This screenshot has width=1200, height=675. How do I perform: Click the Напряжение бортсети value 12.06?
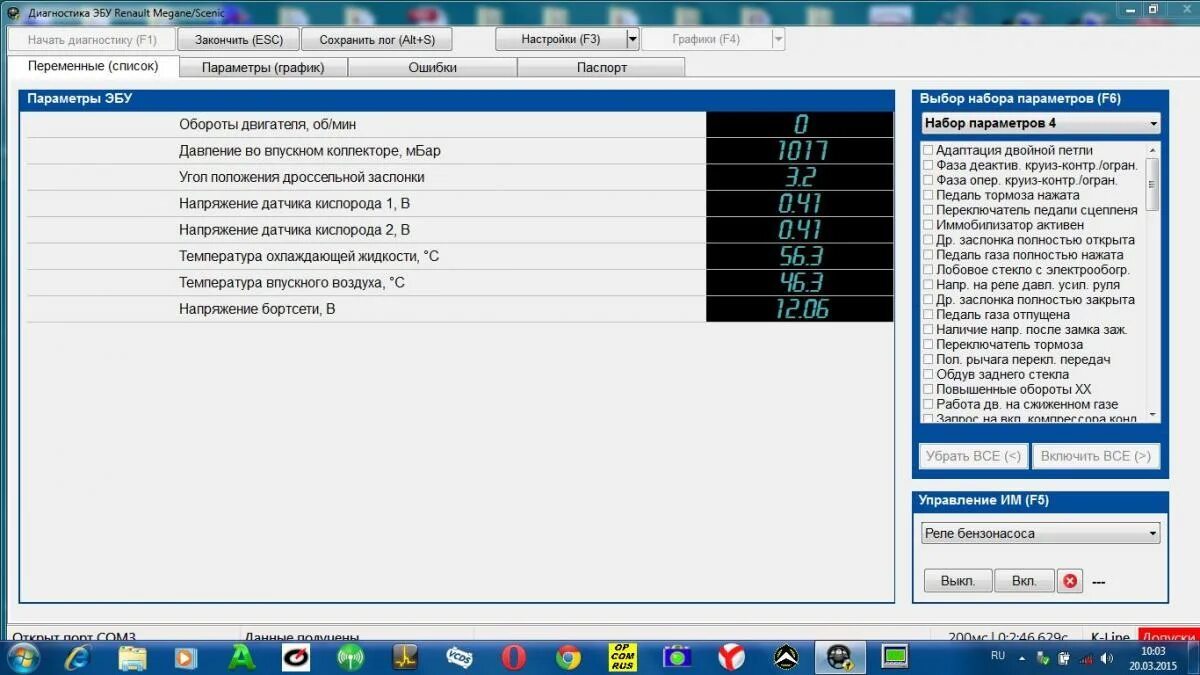[x=801, y=309]
